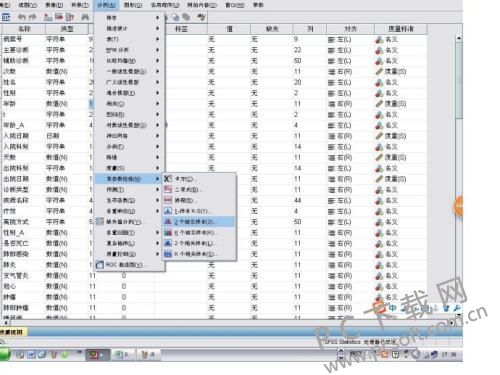Click the Find binoculars toolbar icon
500x375 pixels.
[x=85, y=17]
